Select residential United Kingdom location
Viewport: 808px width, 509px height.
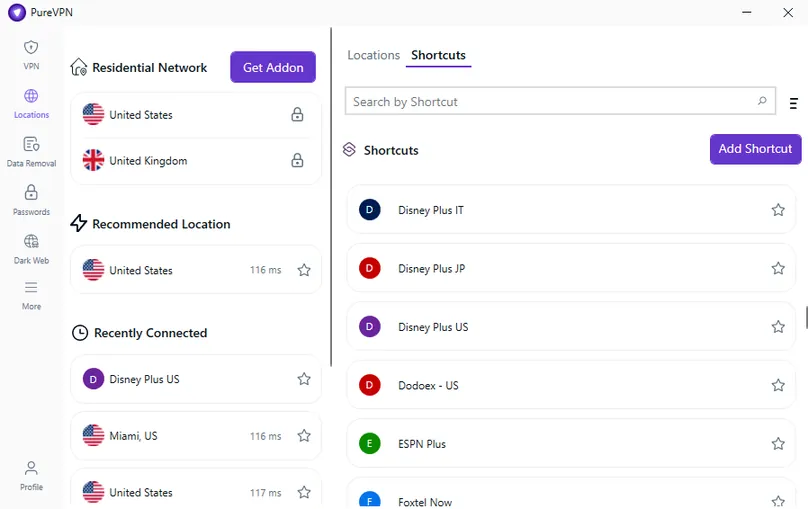click(x=196, y=160)
